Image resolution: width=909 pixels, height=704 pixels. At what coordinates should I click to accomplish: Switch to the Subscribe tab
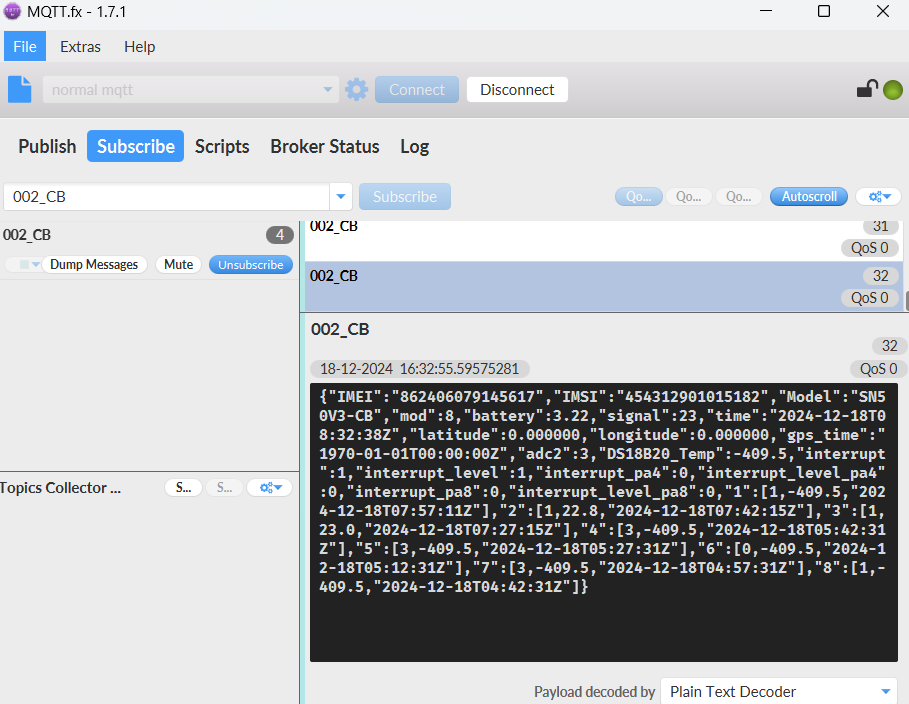[x=136, y=146]
